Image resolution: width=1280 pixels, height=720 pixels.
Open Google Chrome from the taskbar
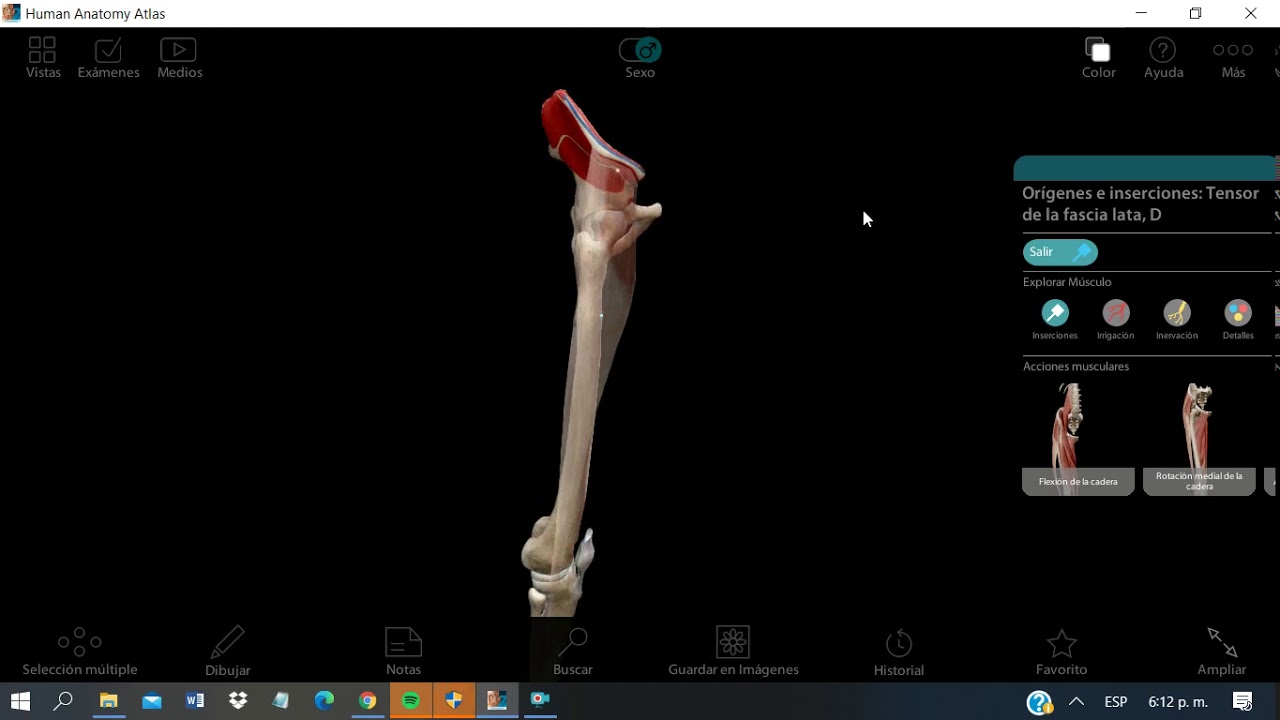coord(368,701)
